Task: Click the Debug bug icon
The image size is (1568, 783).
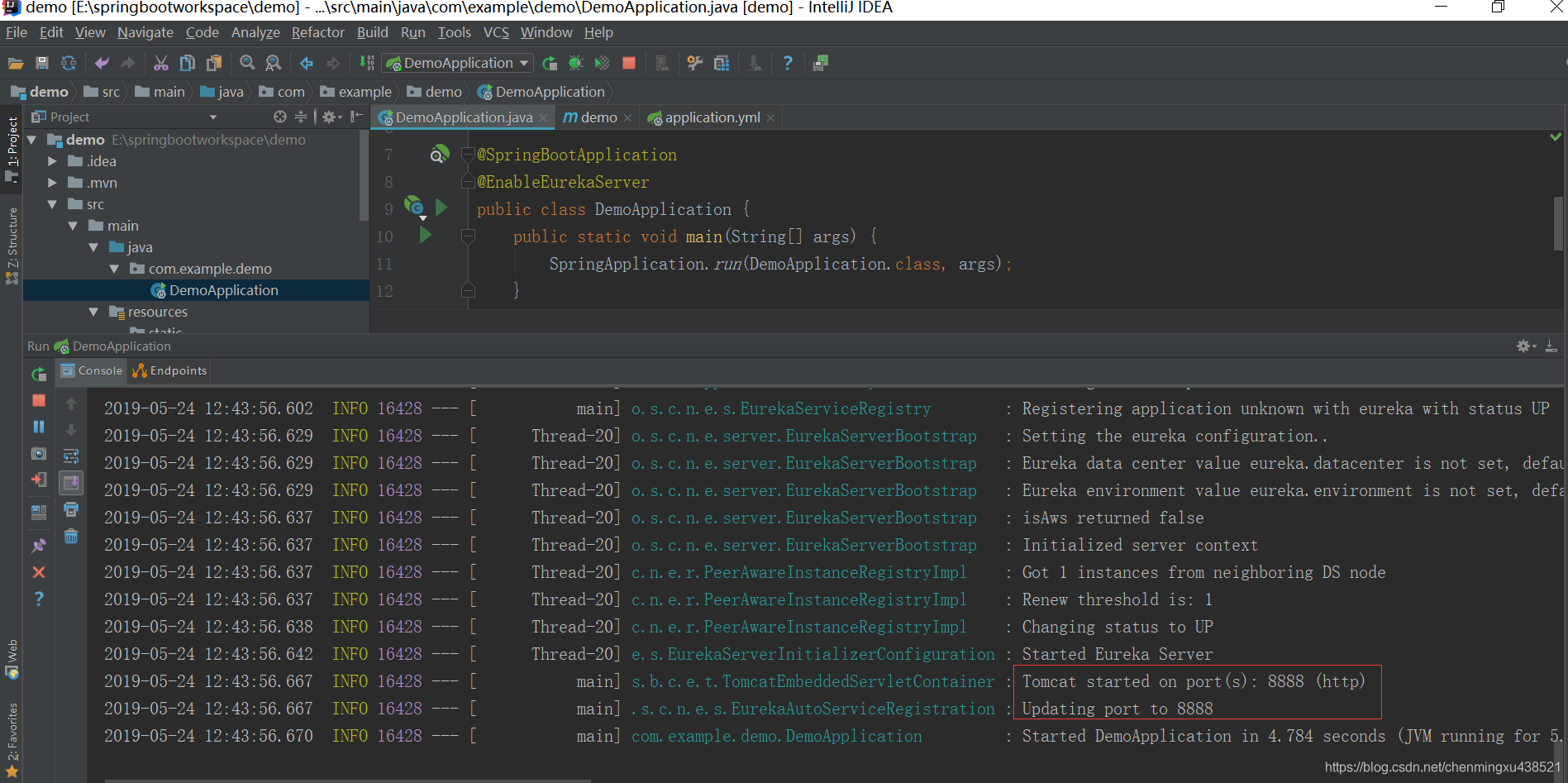Action: 576,63
